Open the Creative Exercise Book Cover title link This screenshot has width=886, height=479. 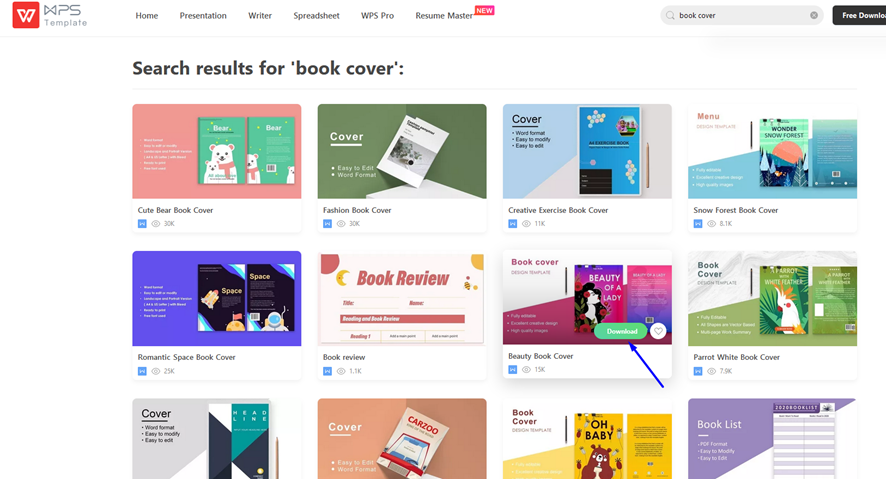(x=558, y=210)
